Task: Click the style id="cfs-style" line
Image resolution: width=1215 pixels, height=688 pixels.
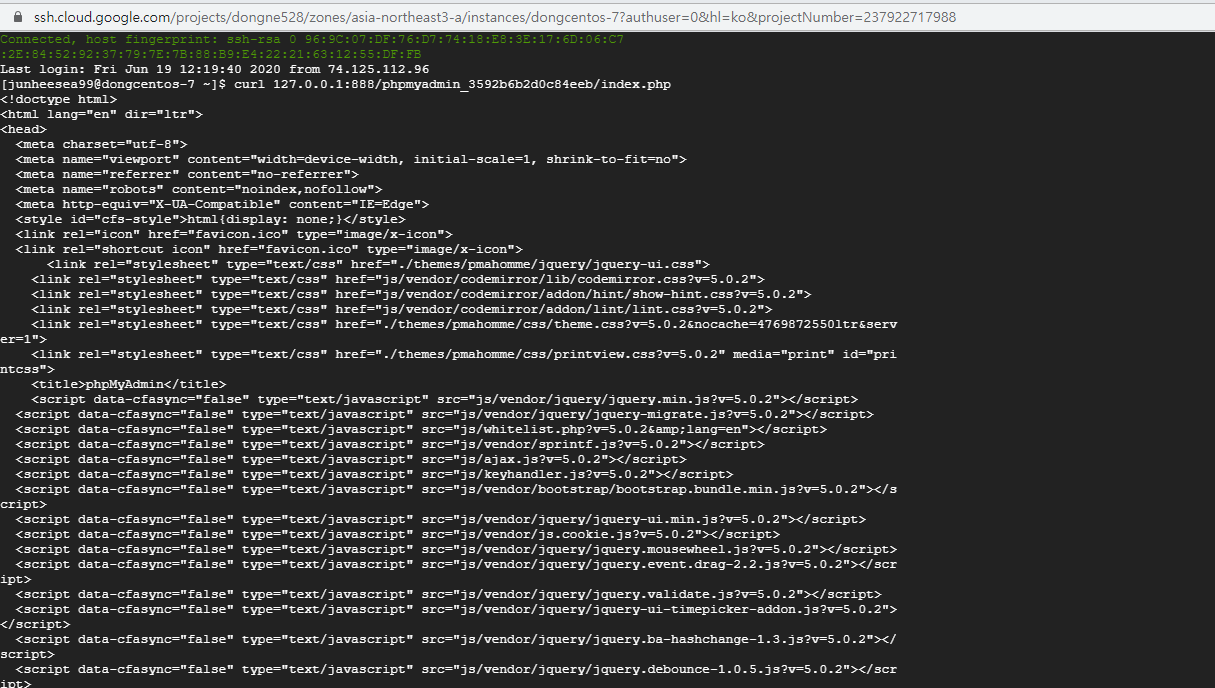Action: click(x=211, y=219)
